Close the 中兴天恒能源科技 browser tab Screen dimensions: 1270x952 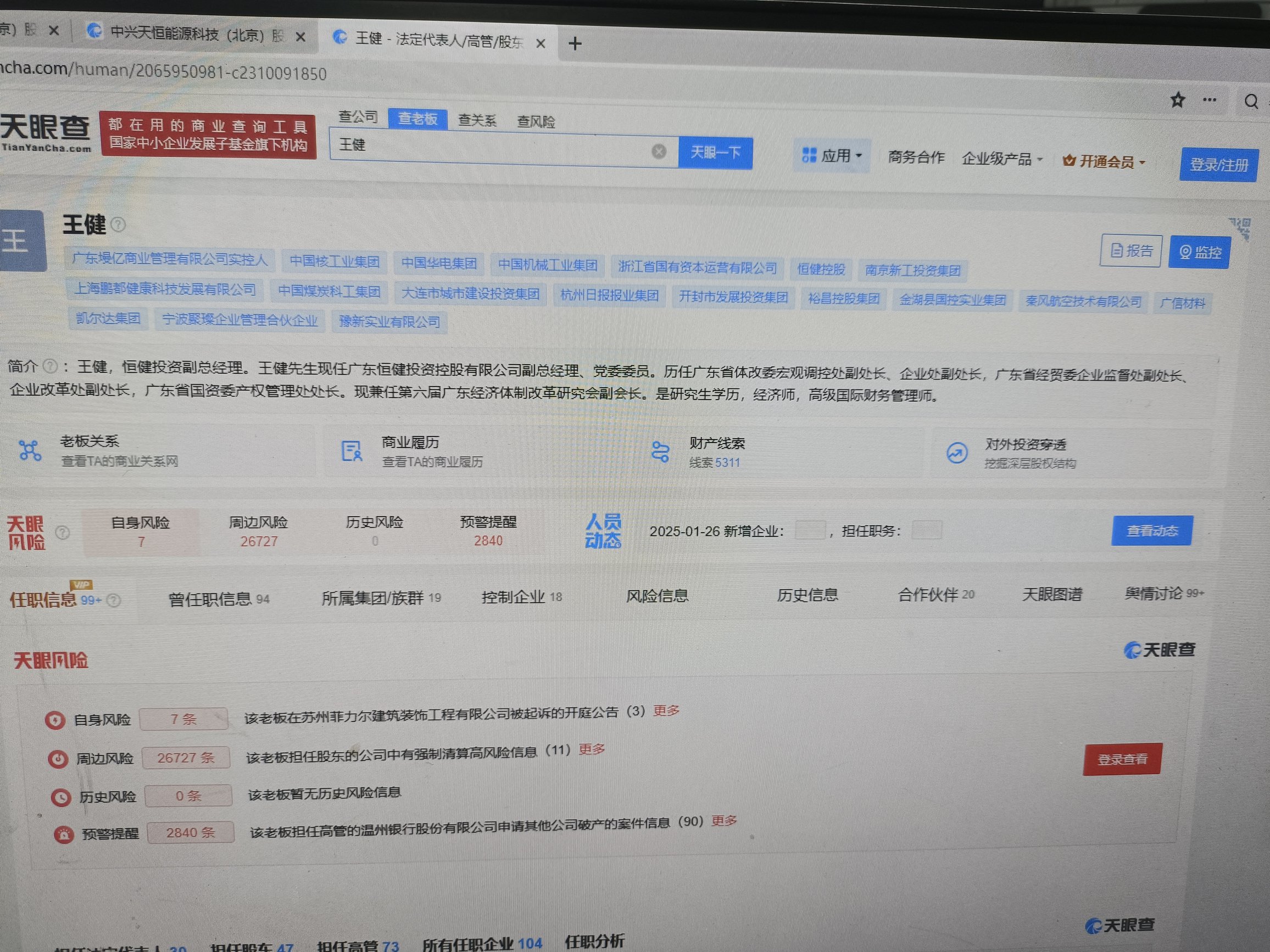(300, 37)
